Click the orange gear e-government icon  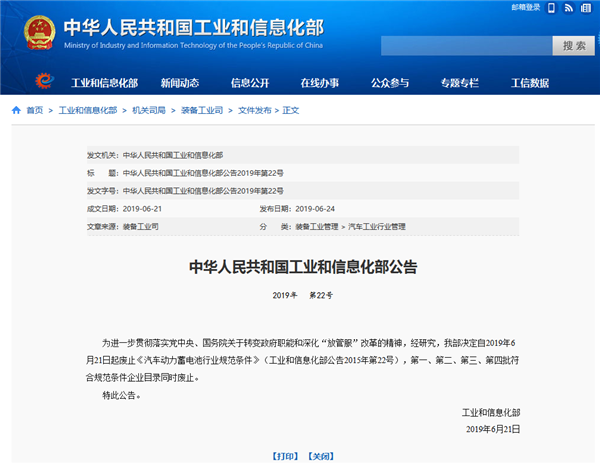(44, 81)
